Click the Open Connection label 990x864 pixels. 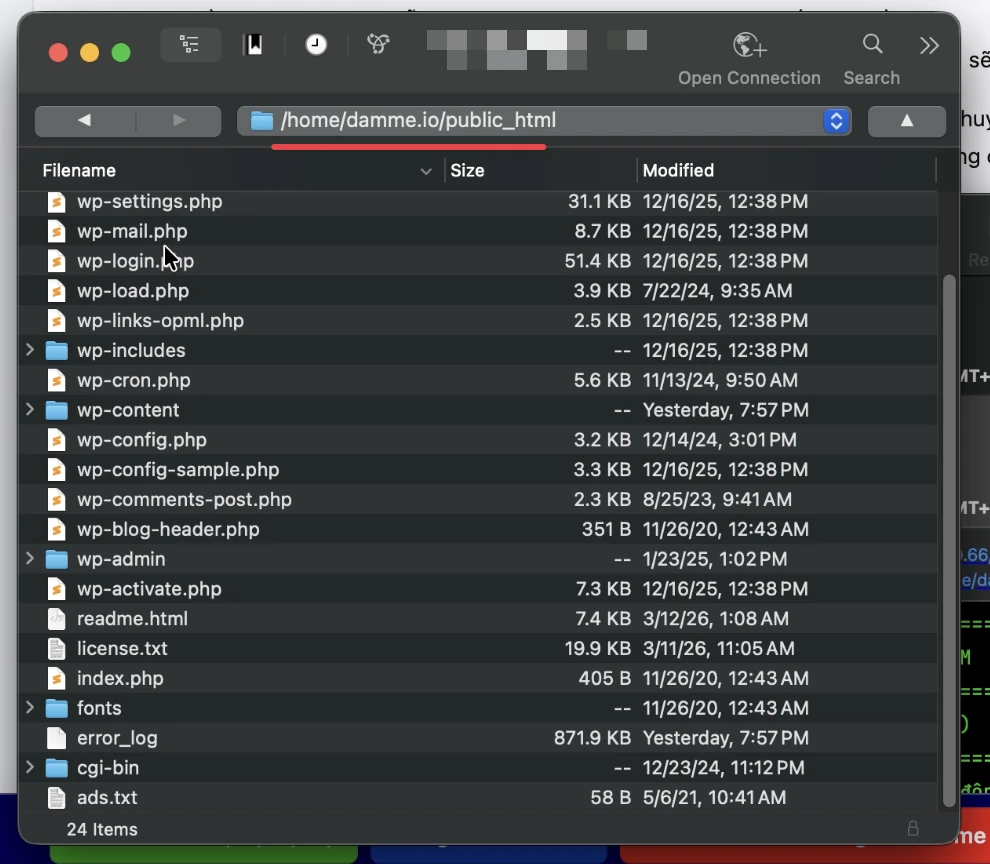[749, 78]
